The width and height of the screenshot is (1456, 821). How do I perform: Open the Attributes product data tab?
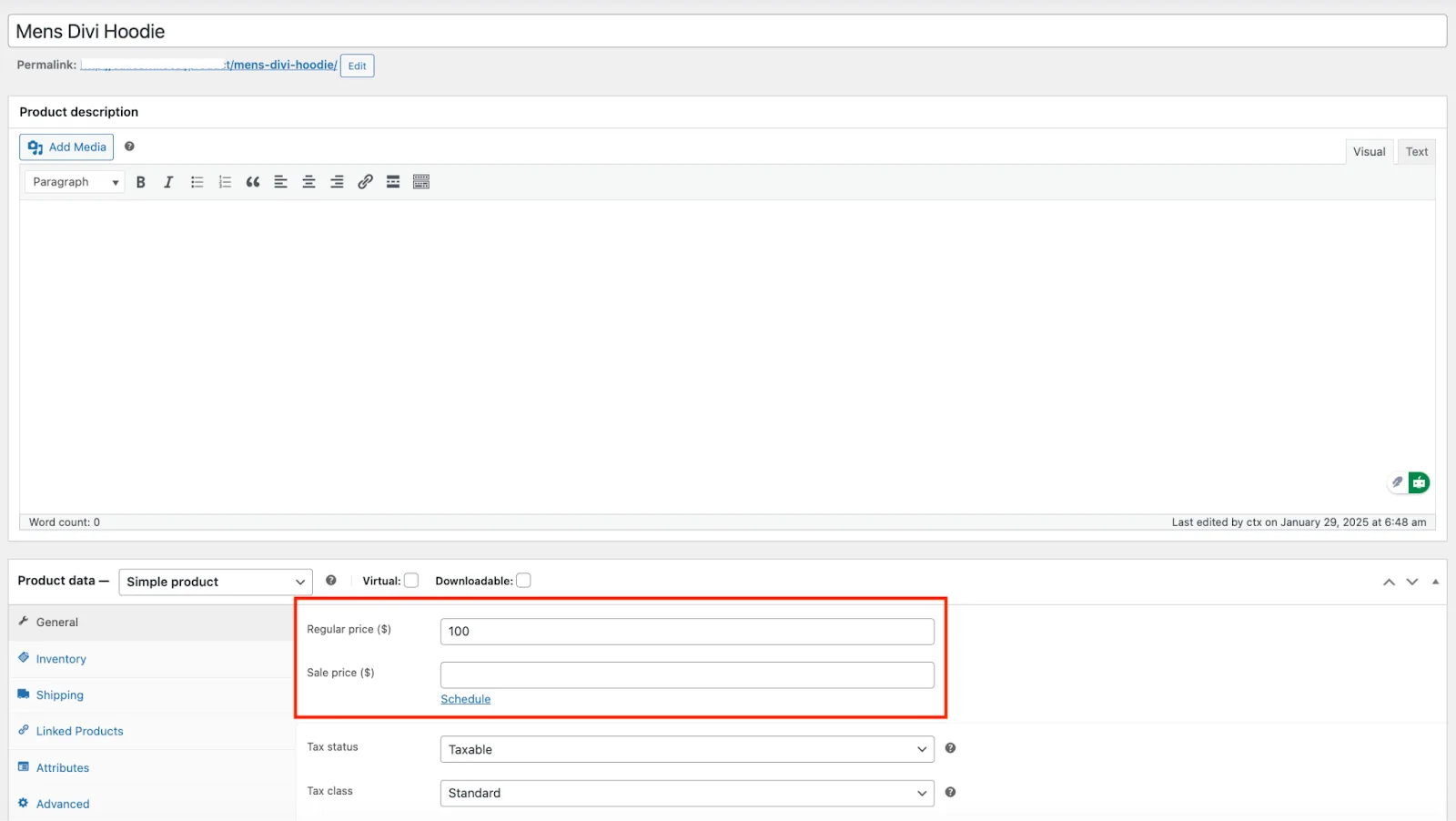[152, 768]
